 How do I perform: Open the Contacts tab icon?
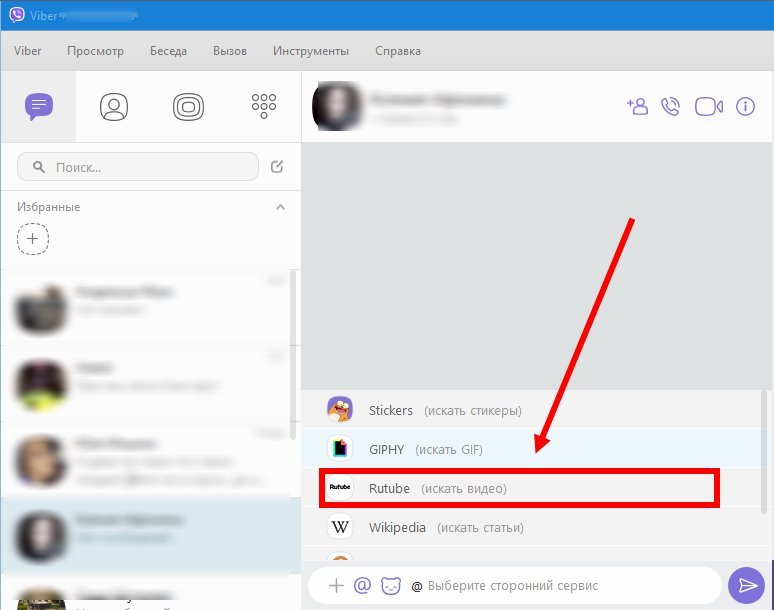pyautogui.click(x=114, y=106)
